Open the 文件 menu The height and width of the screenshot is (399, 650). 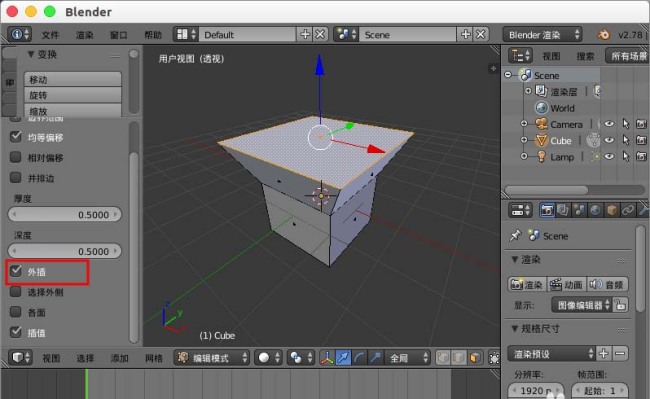tap(50, 35)
